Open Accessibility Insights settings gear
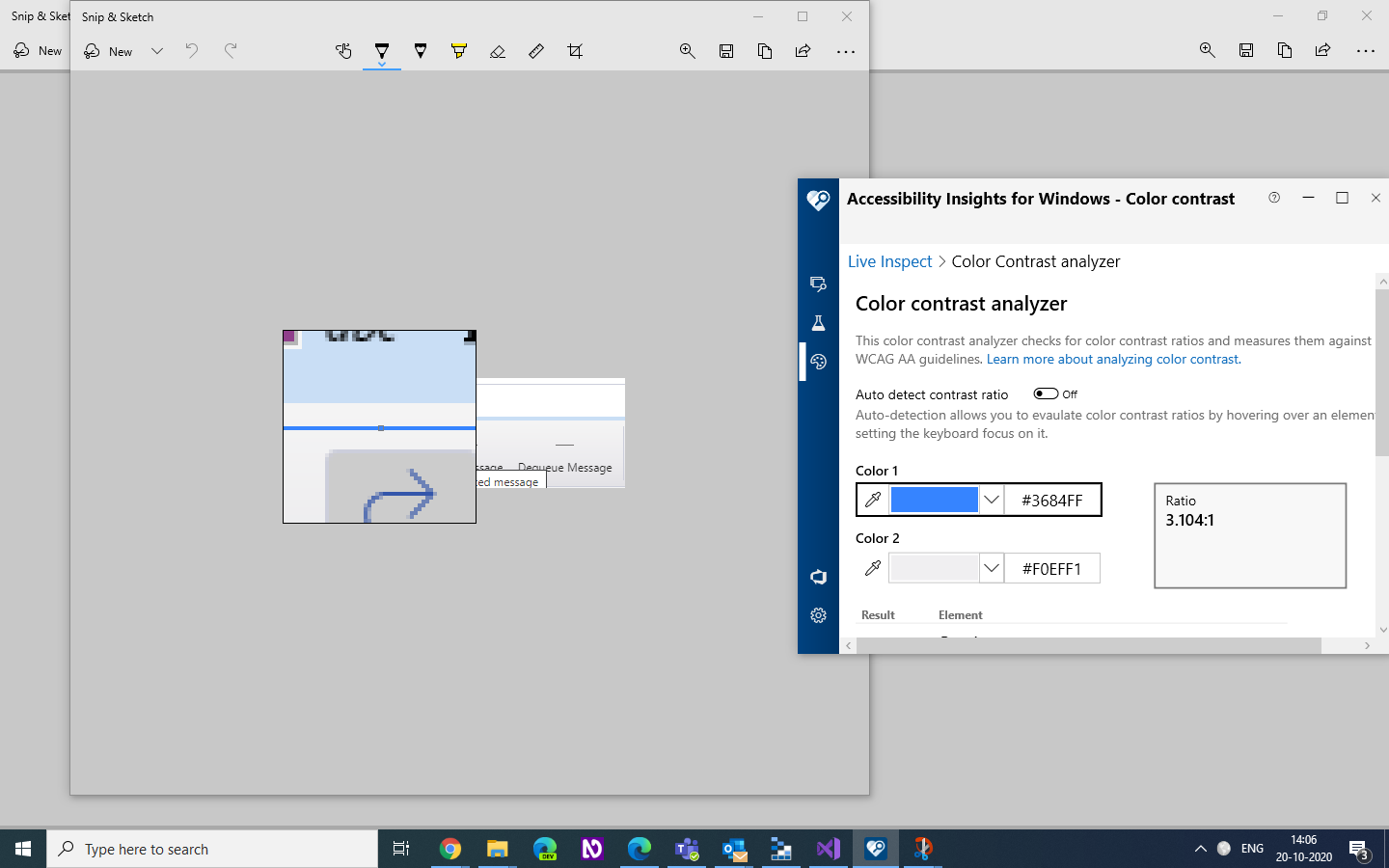Viewport: 1389px width, 868px height. click(818, 615)
